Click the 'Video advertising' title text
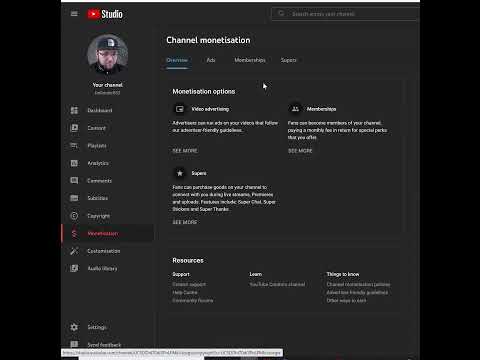 210,109
